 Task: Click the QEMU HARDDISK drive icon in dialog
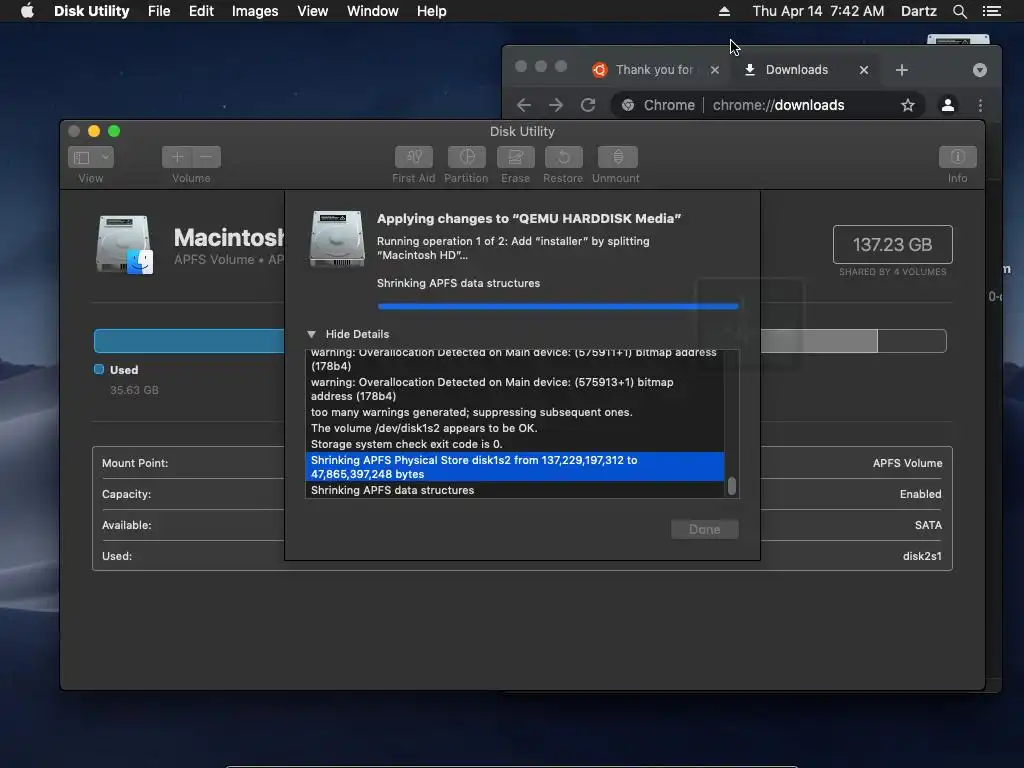[x=337, y=239]
